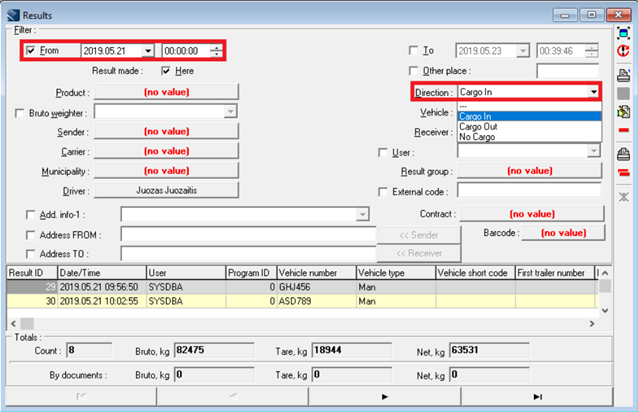
Task: Click the Municipality (no value) selector button
Action: click(x=166, y=170)
